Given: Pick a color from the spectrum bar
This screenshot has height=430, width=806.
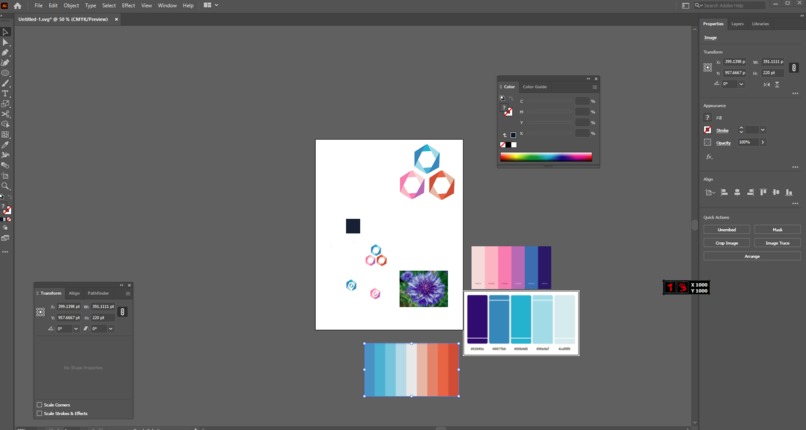Looking at the screenshot, I should 546,157.
